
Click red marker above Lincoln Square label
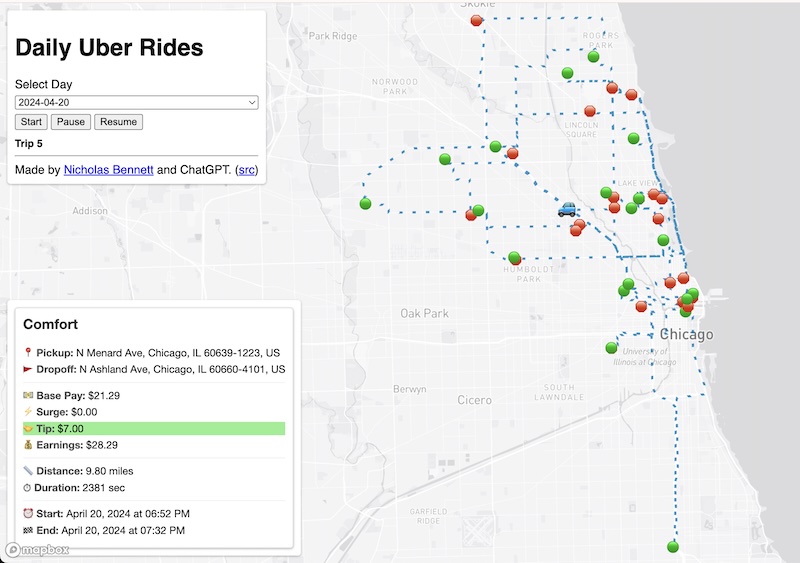click(590, 111)
